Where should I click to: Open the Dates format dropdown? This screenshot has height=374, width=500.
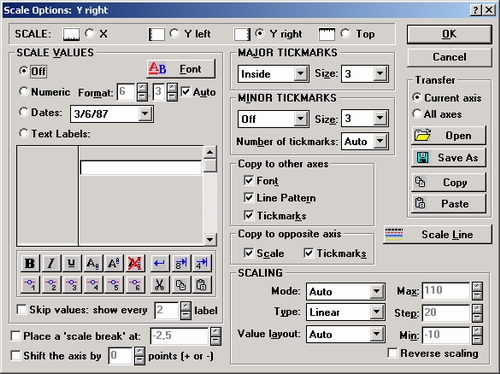click(x=145, y=114)
